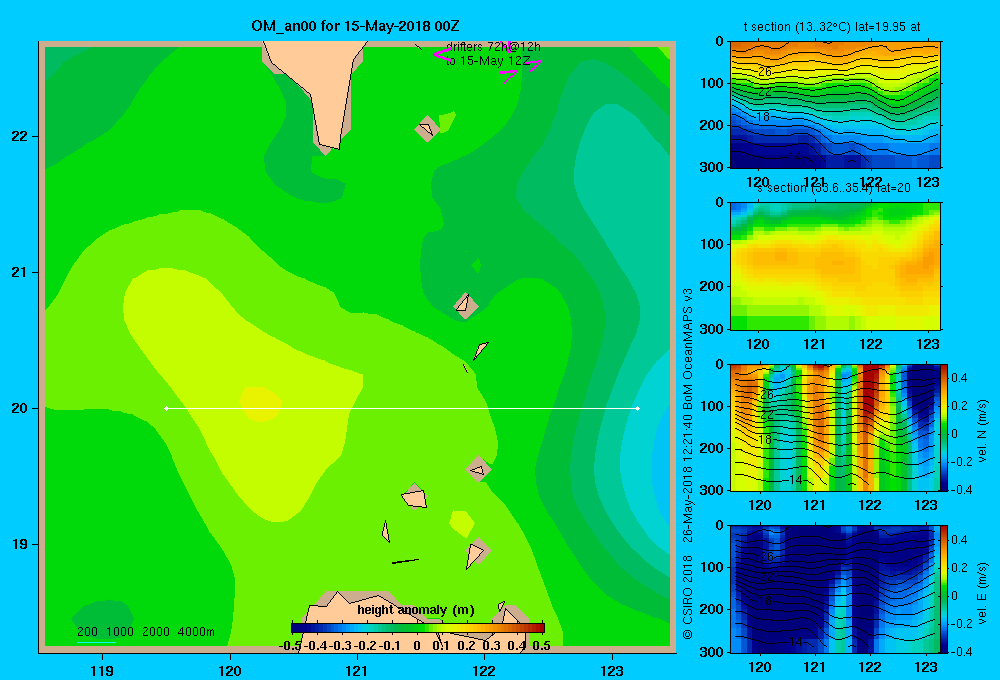The image size is (1000, 680).
Task: Click the 't section (13..32°C) lat=19.95' title
Action: [832, 27]
